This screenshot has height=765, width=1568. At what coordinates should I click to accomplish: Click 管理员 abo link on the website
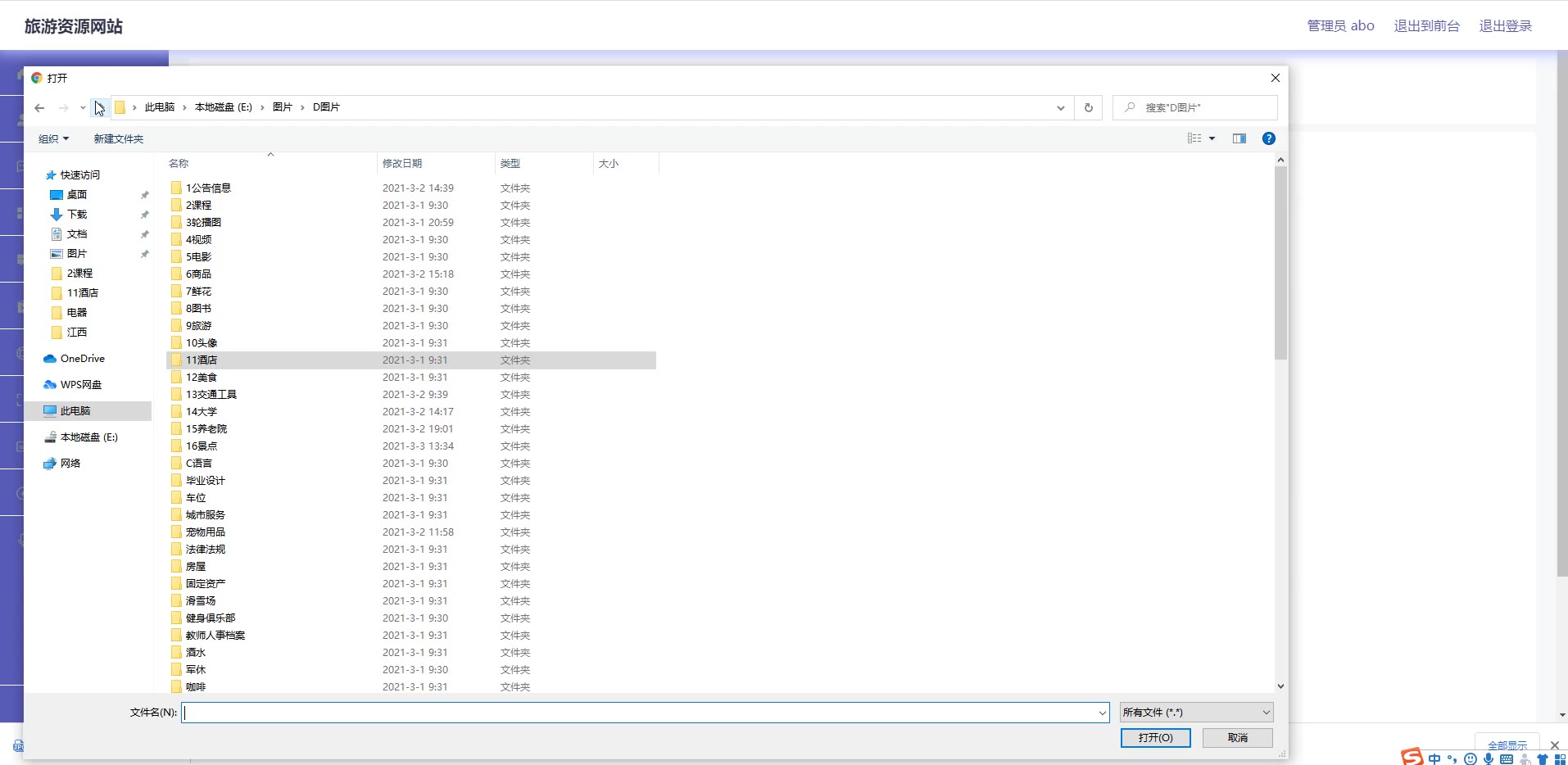coord(1340,26)
